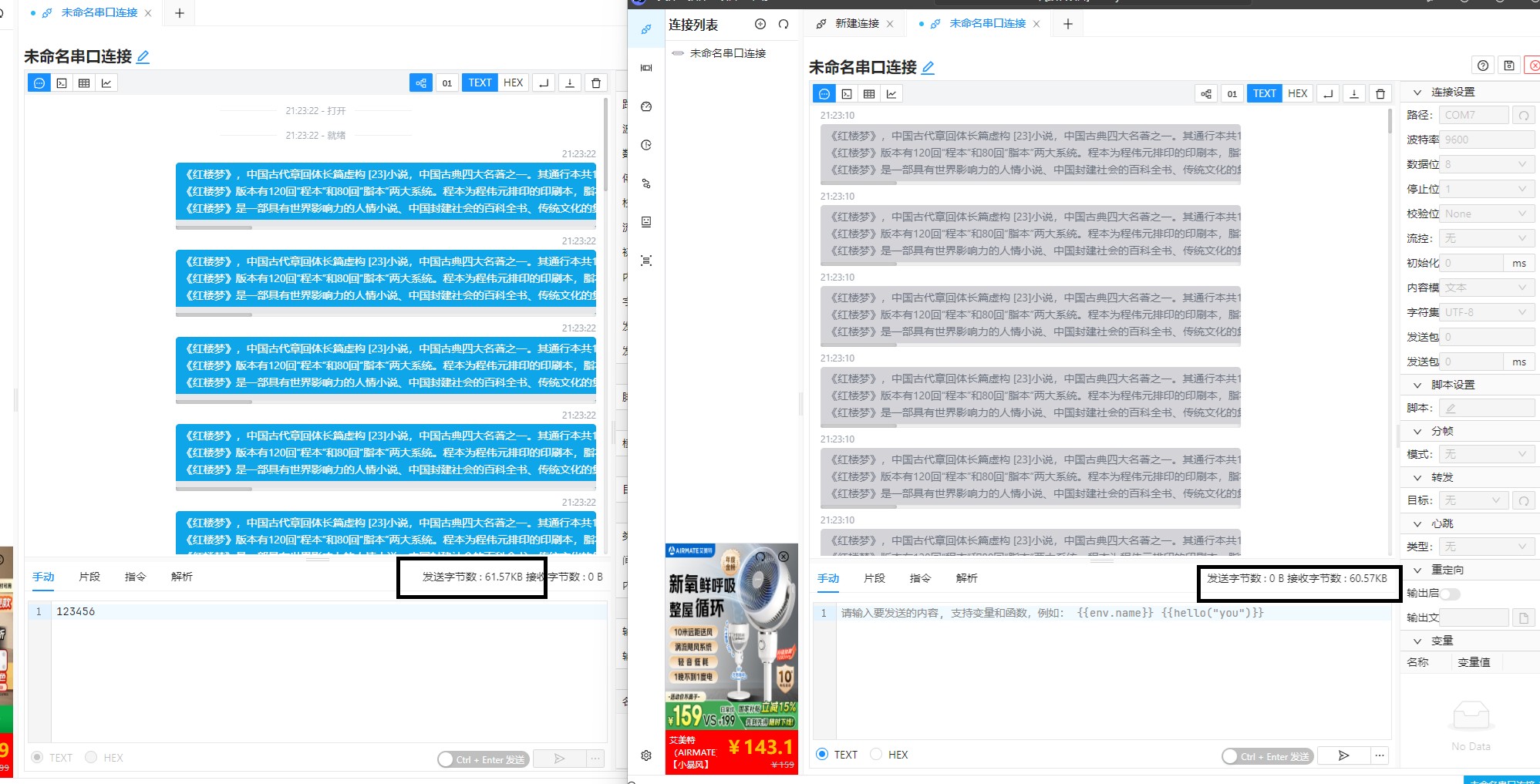Collapse the 连接设置 section

click(x=1417, y=92)
